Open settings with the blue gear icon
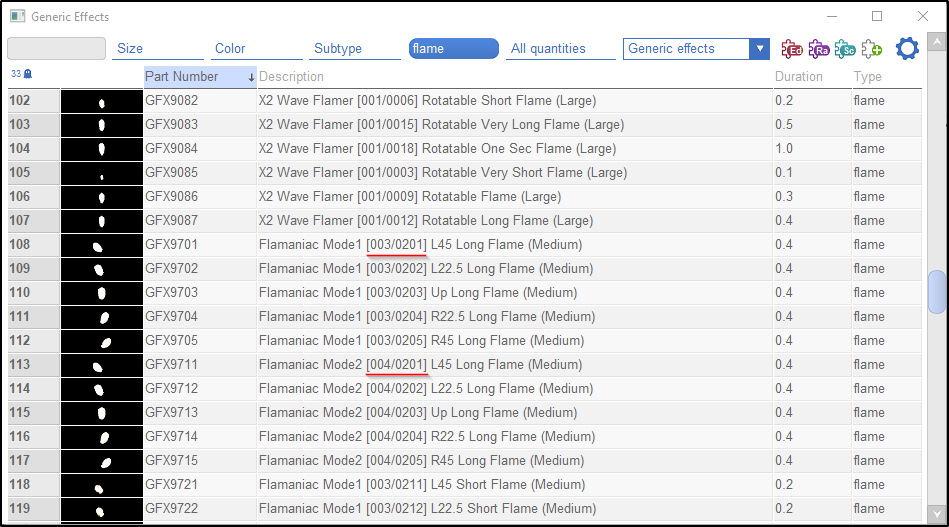This screenshot has height=527, width=949. (907, 49)
